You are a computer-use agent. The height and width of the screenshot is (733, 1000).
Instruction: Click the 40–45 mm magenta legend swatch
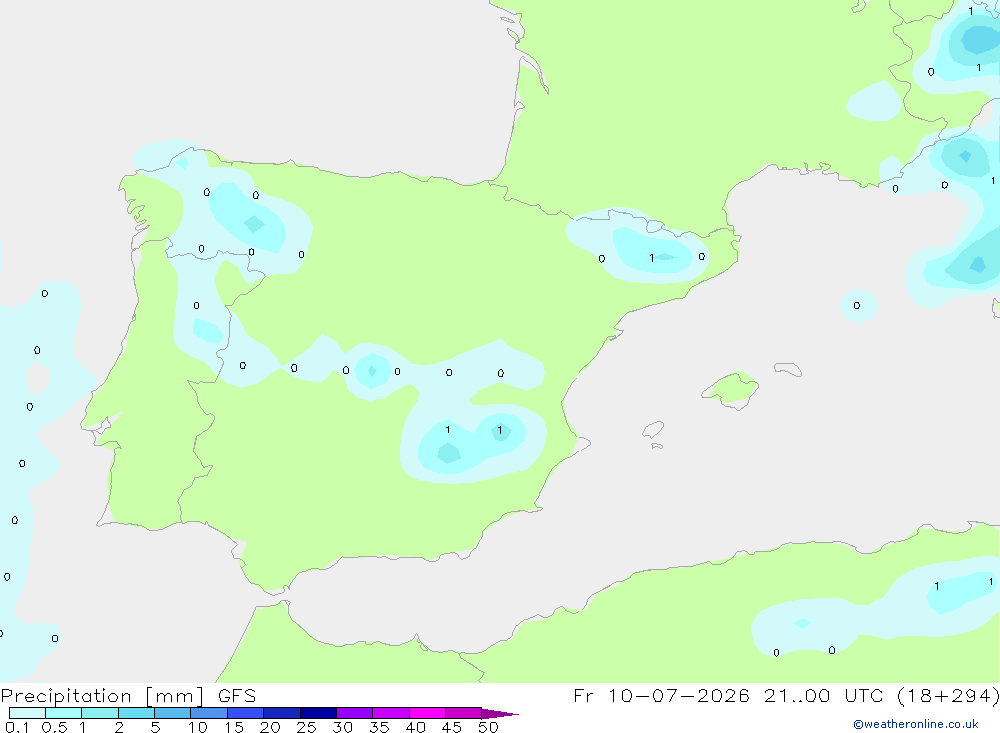click(x=427, y=713)
